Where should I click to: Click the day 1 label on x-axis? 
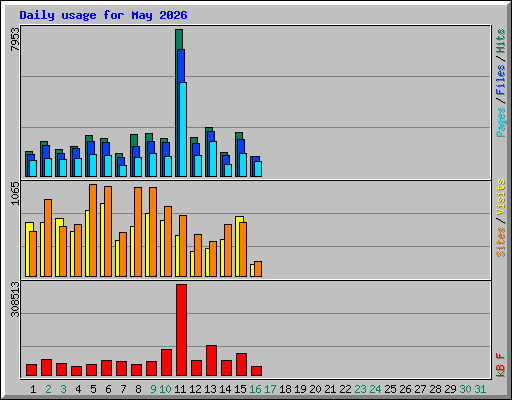click(x=33, y=389)
